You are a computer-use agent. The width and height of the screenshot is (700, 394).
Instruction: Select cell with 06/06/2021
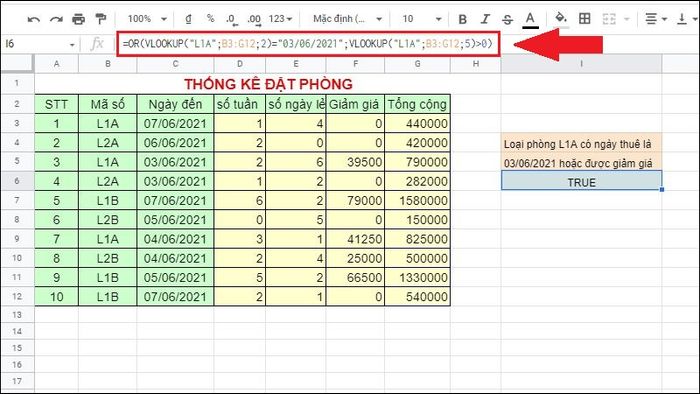pyautogui.click(x=175, y=143)
